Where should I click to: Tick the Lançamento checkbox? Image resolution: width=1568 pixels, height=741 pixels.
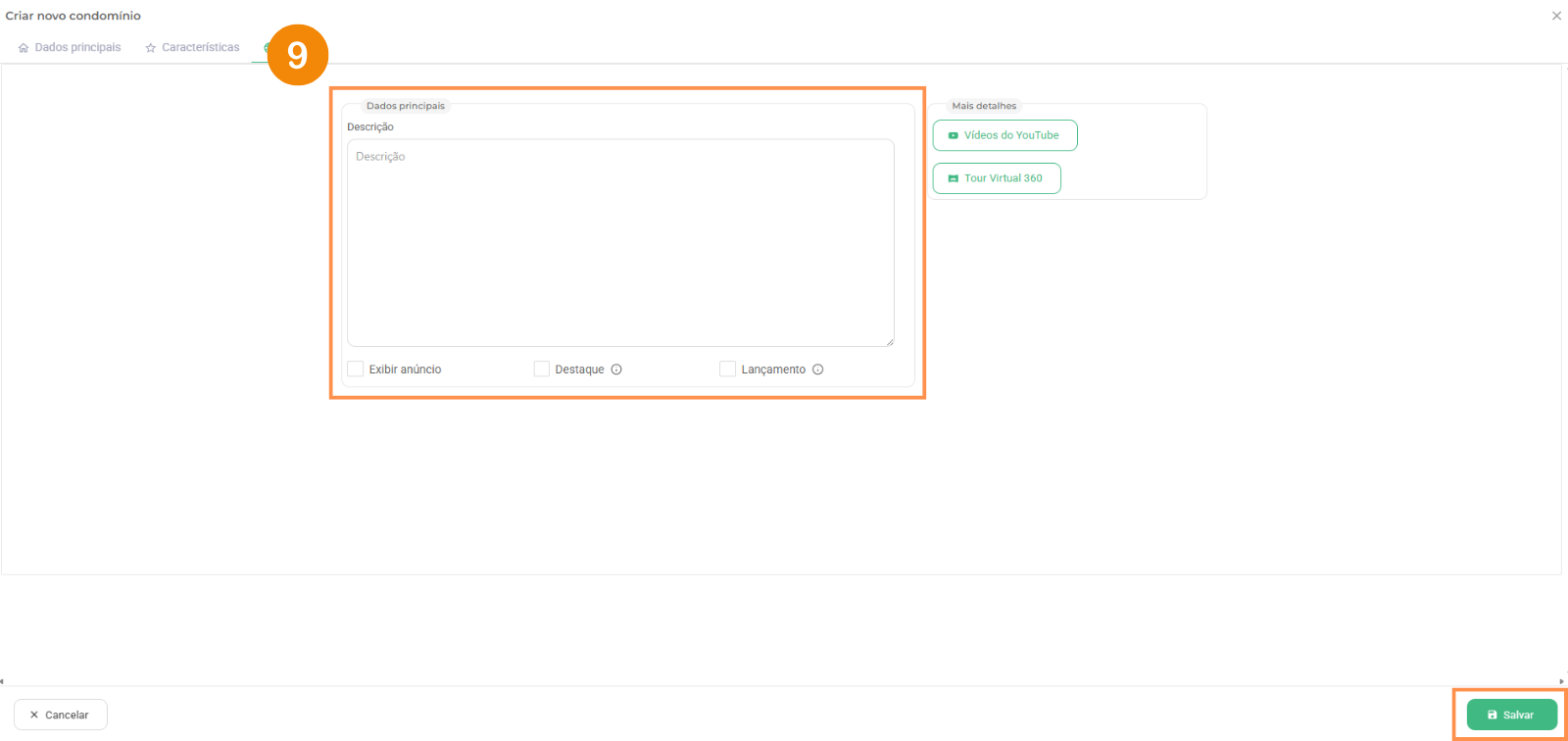(x=727, y=369)
